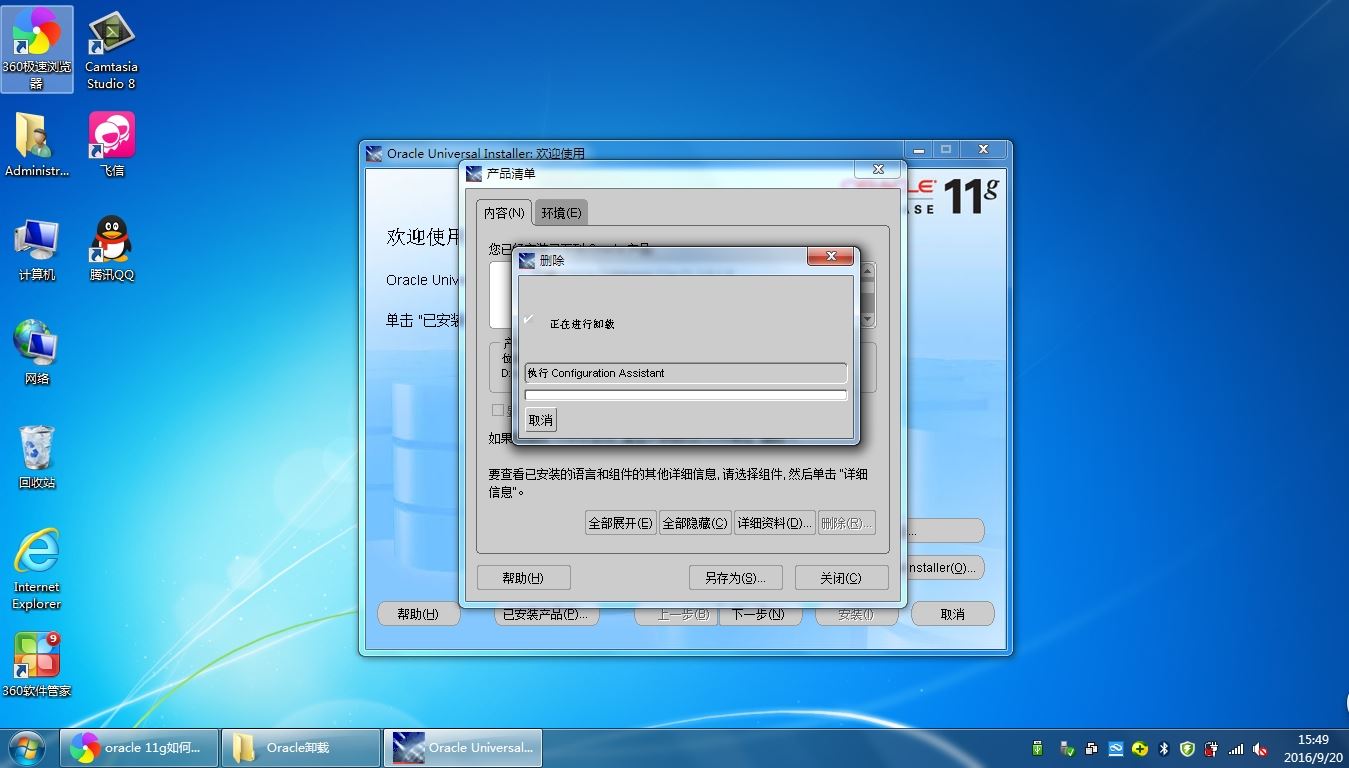
Task: Click 取消 at the installer window bottom
Action: click(x=953, y=614)
